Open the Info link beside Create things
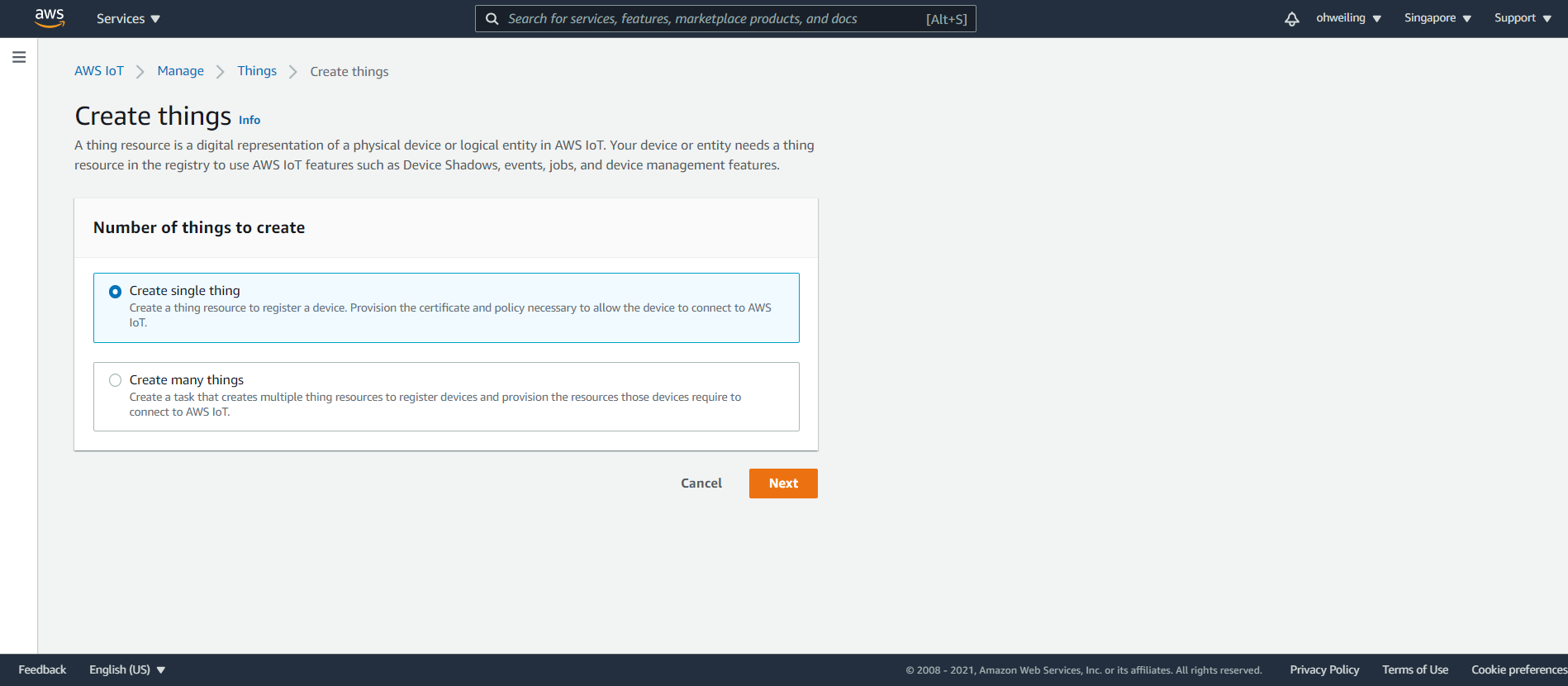This screenshot has height=686, width=1568. [x=249, y=120]
